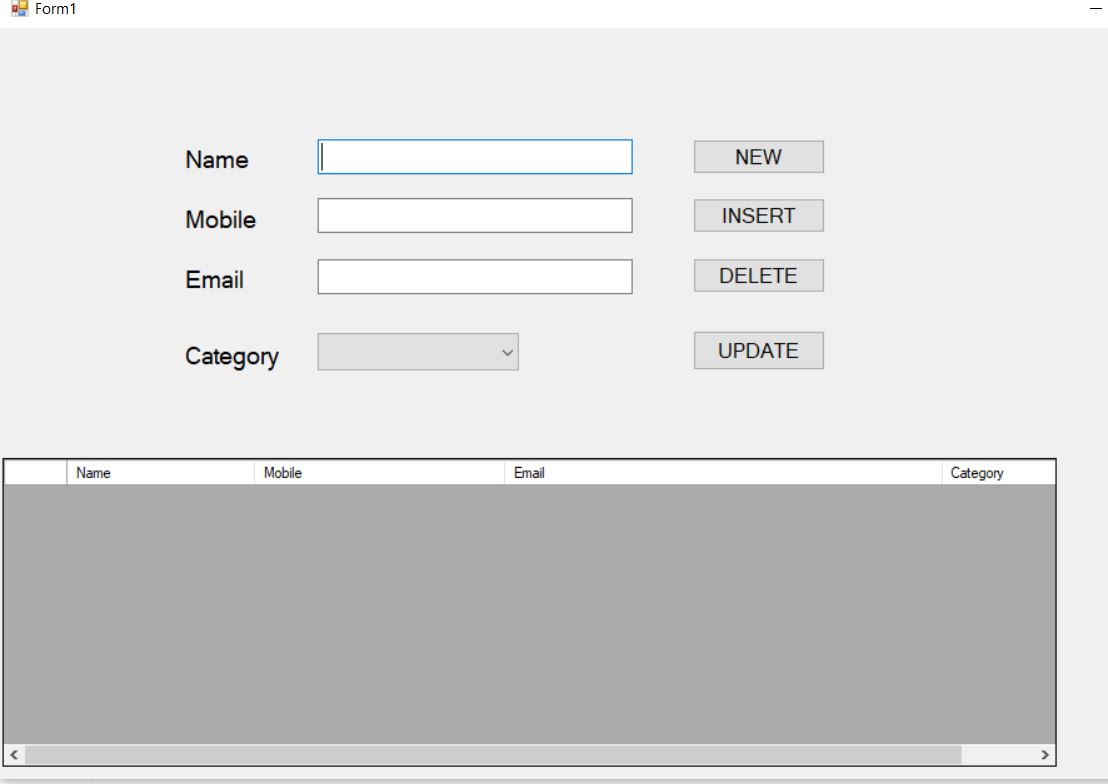Sort the grid by the Mobile column header
Screen dimensions: 1108x784
point(380,472)
